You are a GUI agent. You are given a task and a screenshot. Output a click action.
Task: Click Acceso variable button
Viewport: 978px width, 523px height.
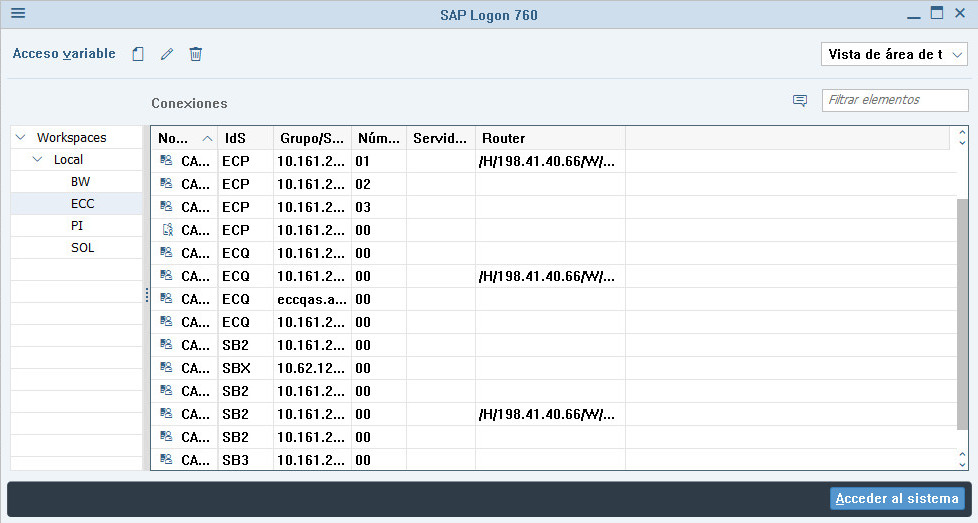click(64, 54)
